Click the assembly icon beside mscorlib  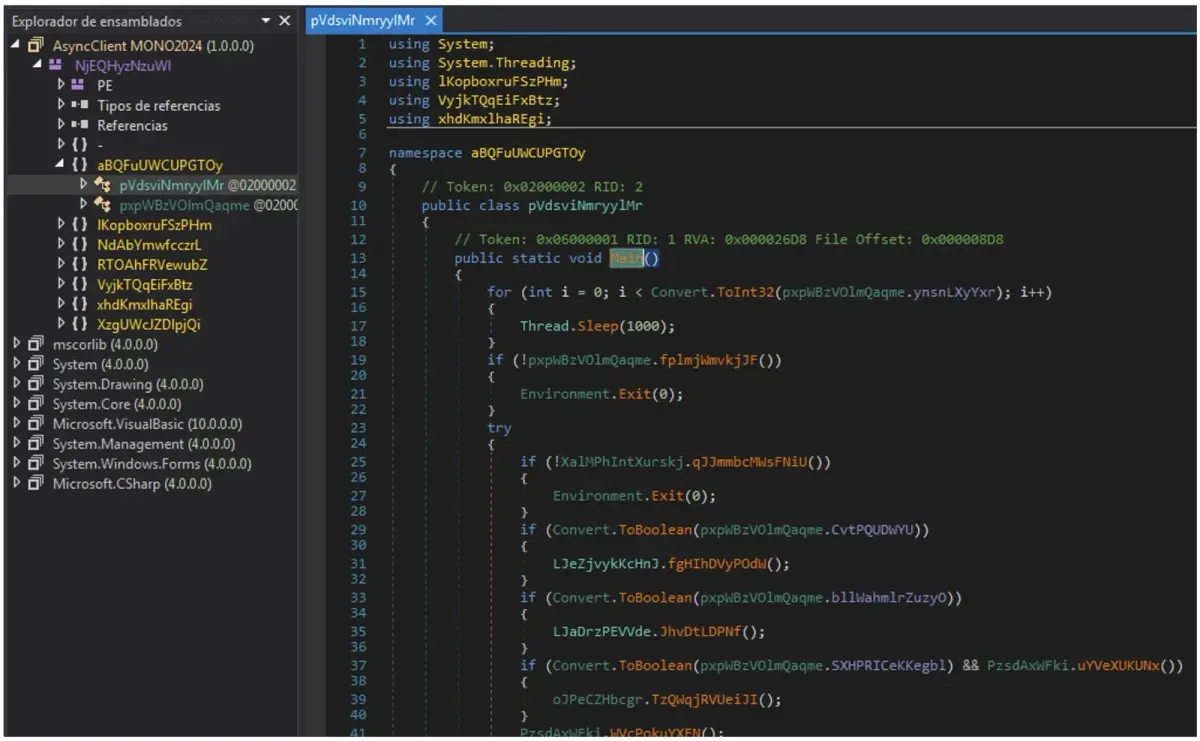[37, 344]
